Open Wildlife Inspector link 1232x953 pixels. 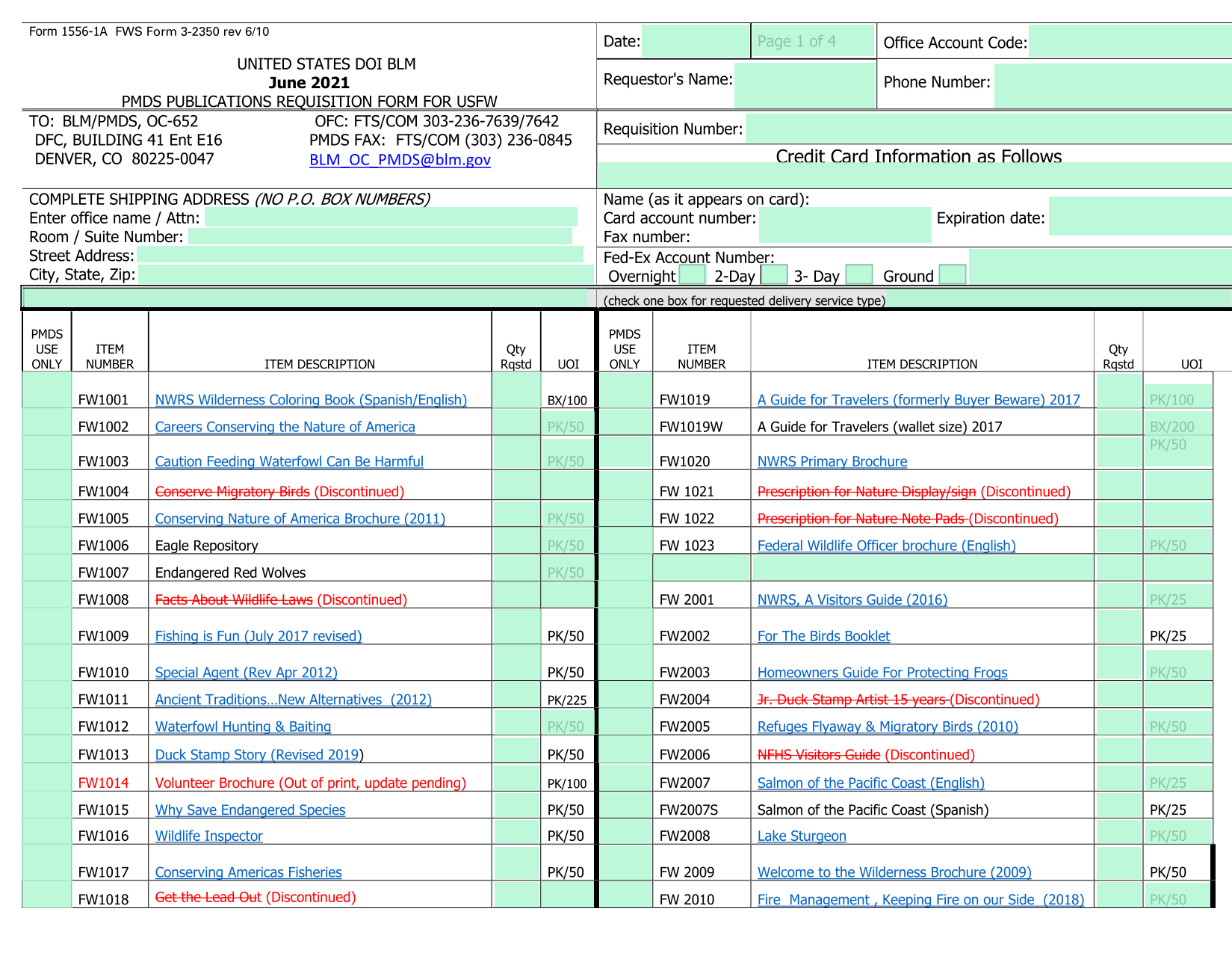[208, 836]
